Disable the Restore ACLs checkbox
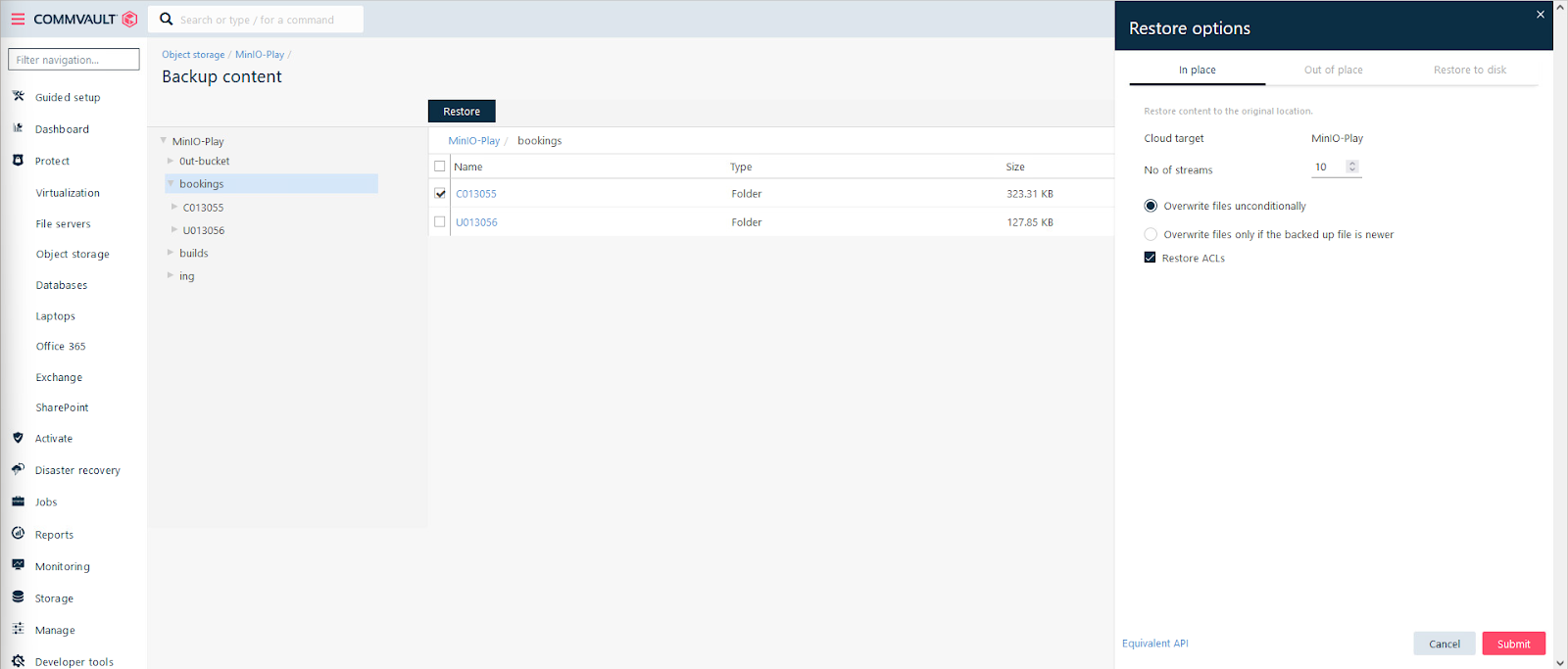The image size is (1568, 669). tap(1150, 258)
